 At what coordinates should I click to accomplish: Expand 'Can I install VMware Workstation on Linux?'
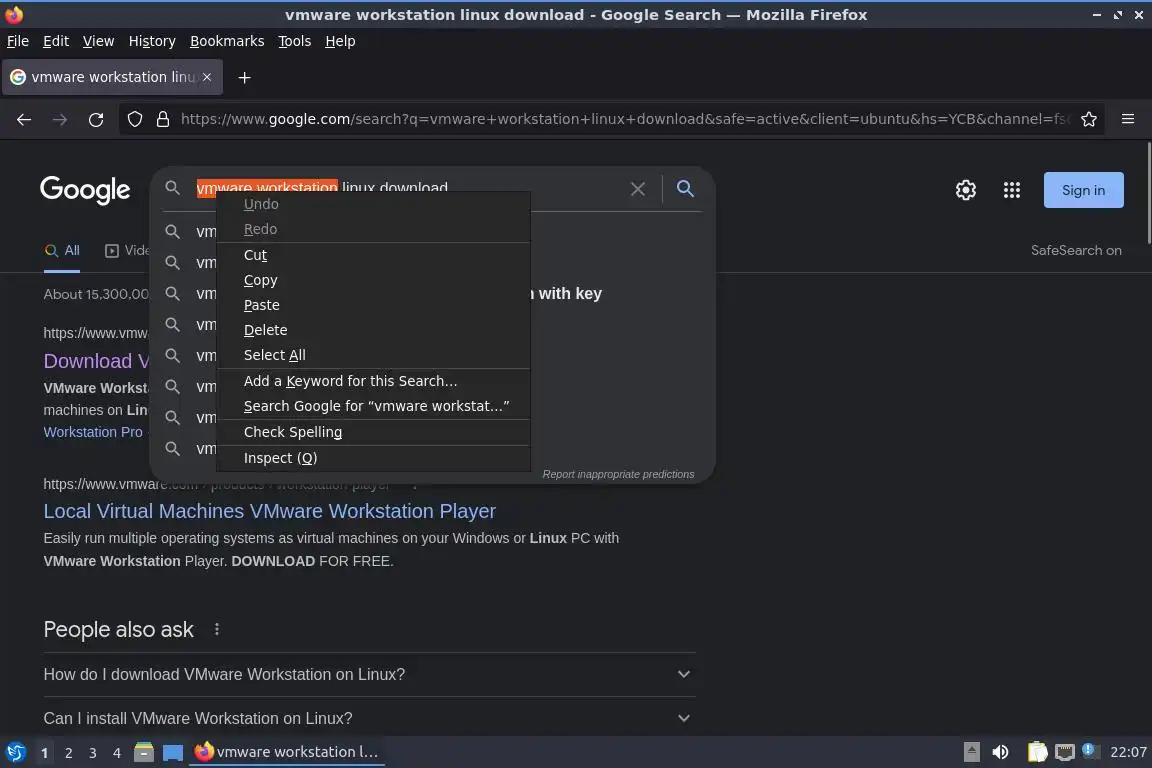click(x=370, y=718)
